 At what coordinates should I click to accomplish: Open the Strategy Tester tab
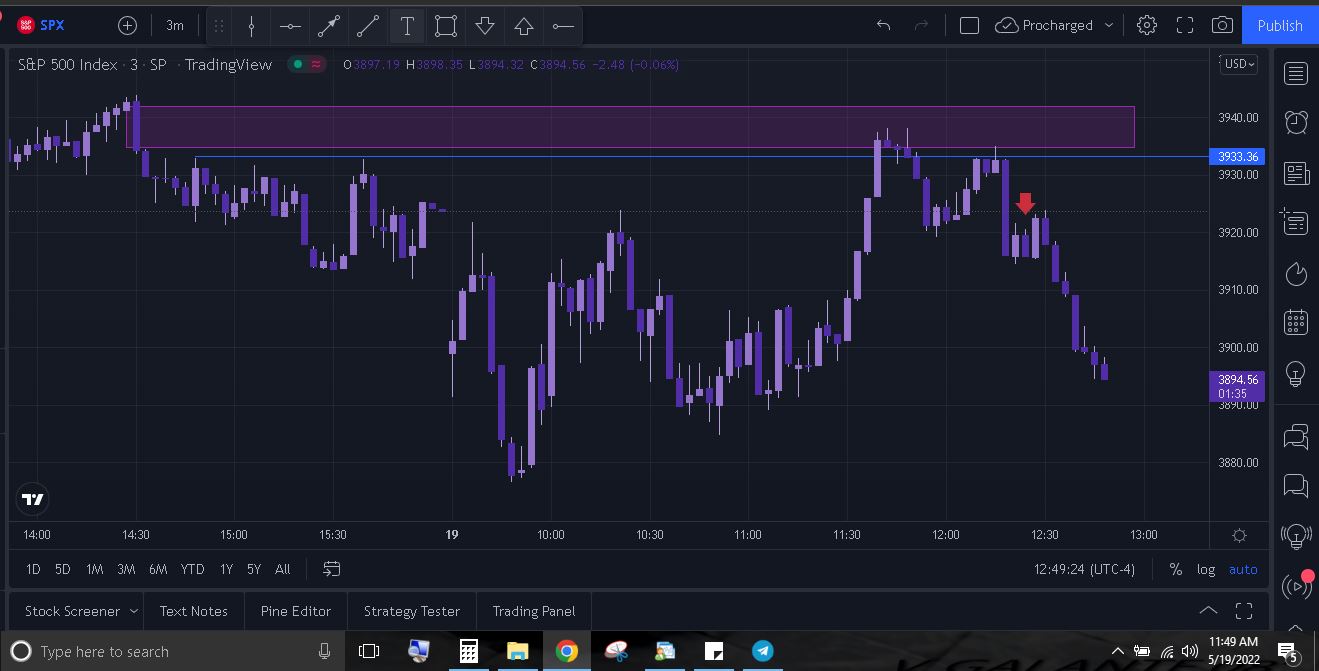(412, 611)
